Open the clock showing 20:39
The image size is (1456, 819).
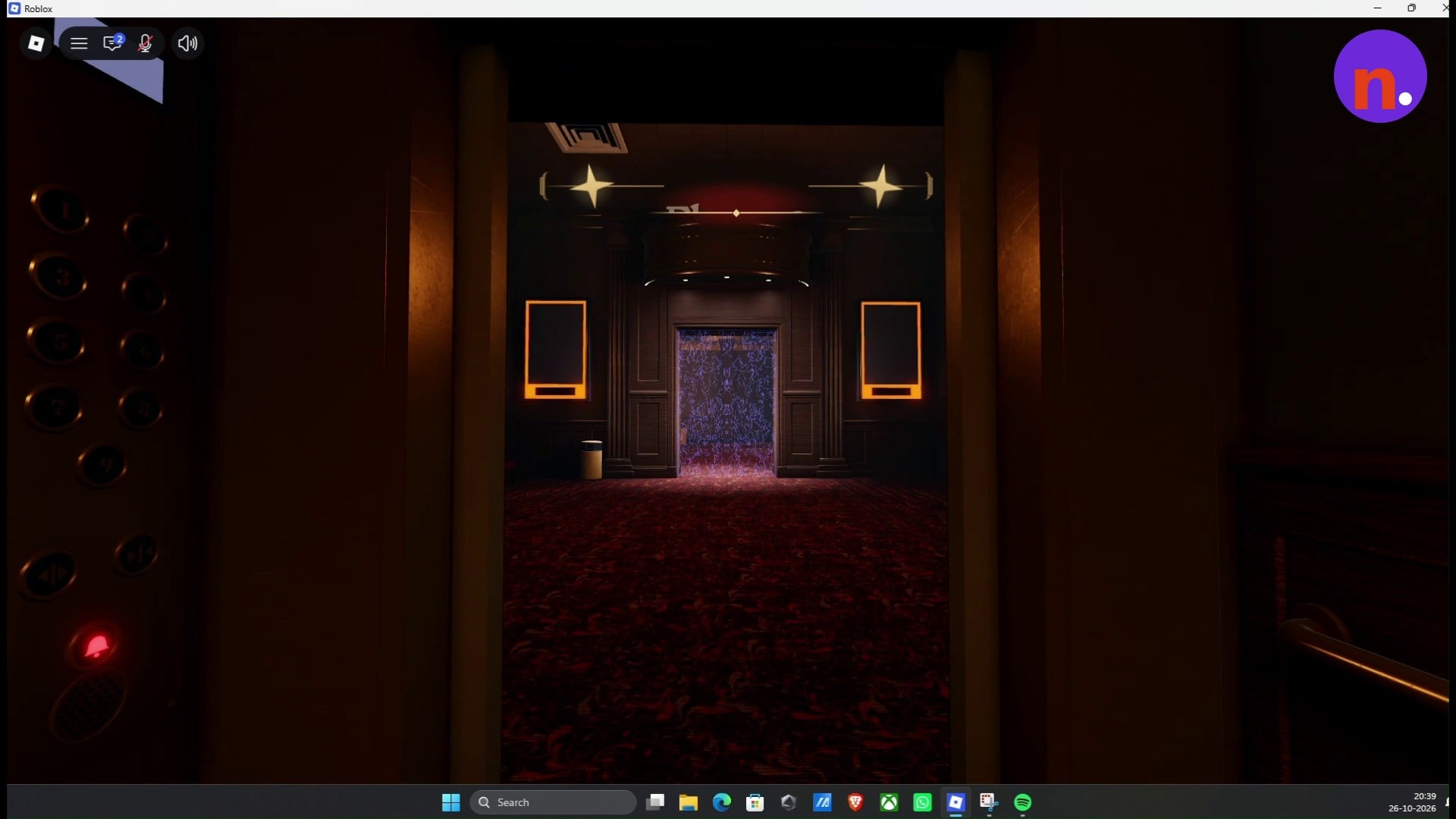[1413, 802]
